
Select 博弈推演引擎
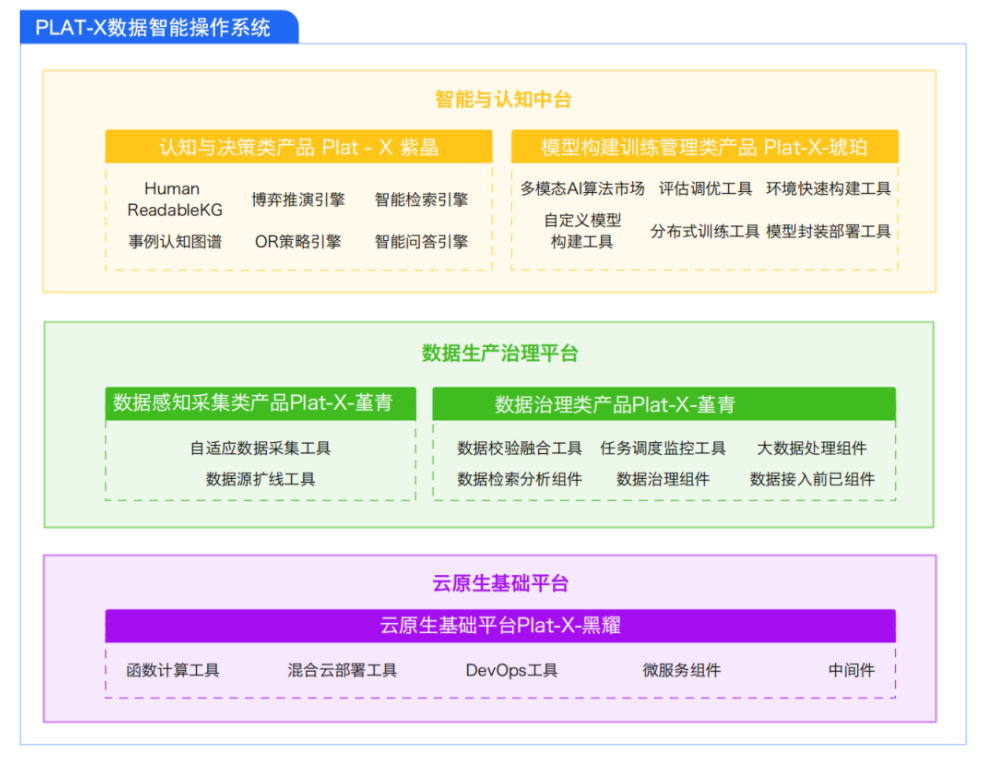[298, 199]
